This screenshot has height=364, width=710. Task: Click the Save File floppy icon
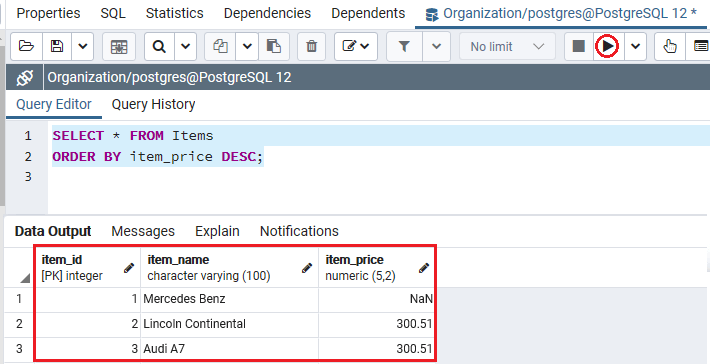pyautogui.click(x=57, y=46)
